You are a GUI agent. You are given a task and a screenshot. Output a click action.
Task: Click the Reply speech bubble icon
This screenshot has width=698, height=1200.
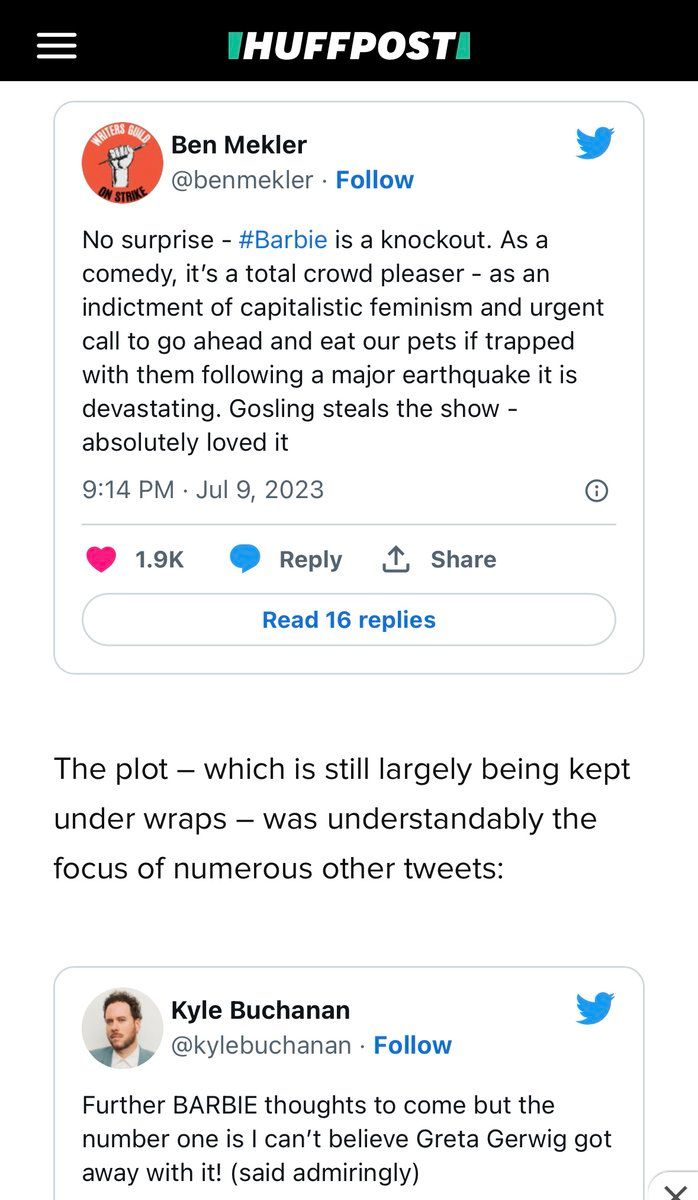point(245,559)
